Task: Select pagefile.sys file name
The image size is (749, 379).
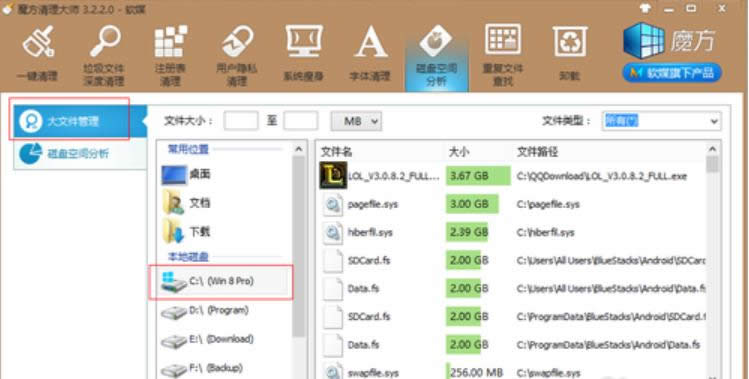Action: point(373,205)
